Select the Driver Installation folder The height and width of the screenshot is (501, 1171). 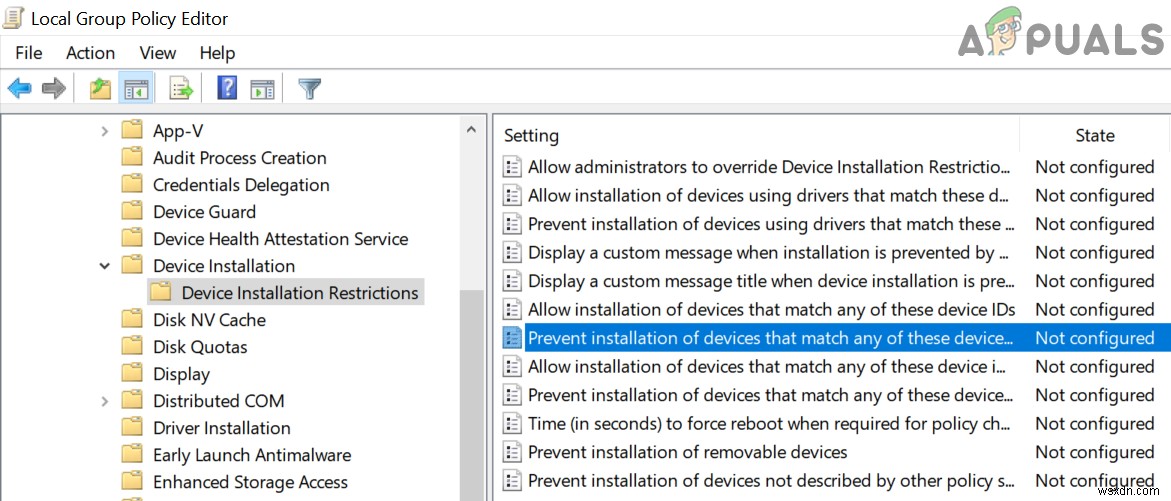point(221,428)
